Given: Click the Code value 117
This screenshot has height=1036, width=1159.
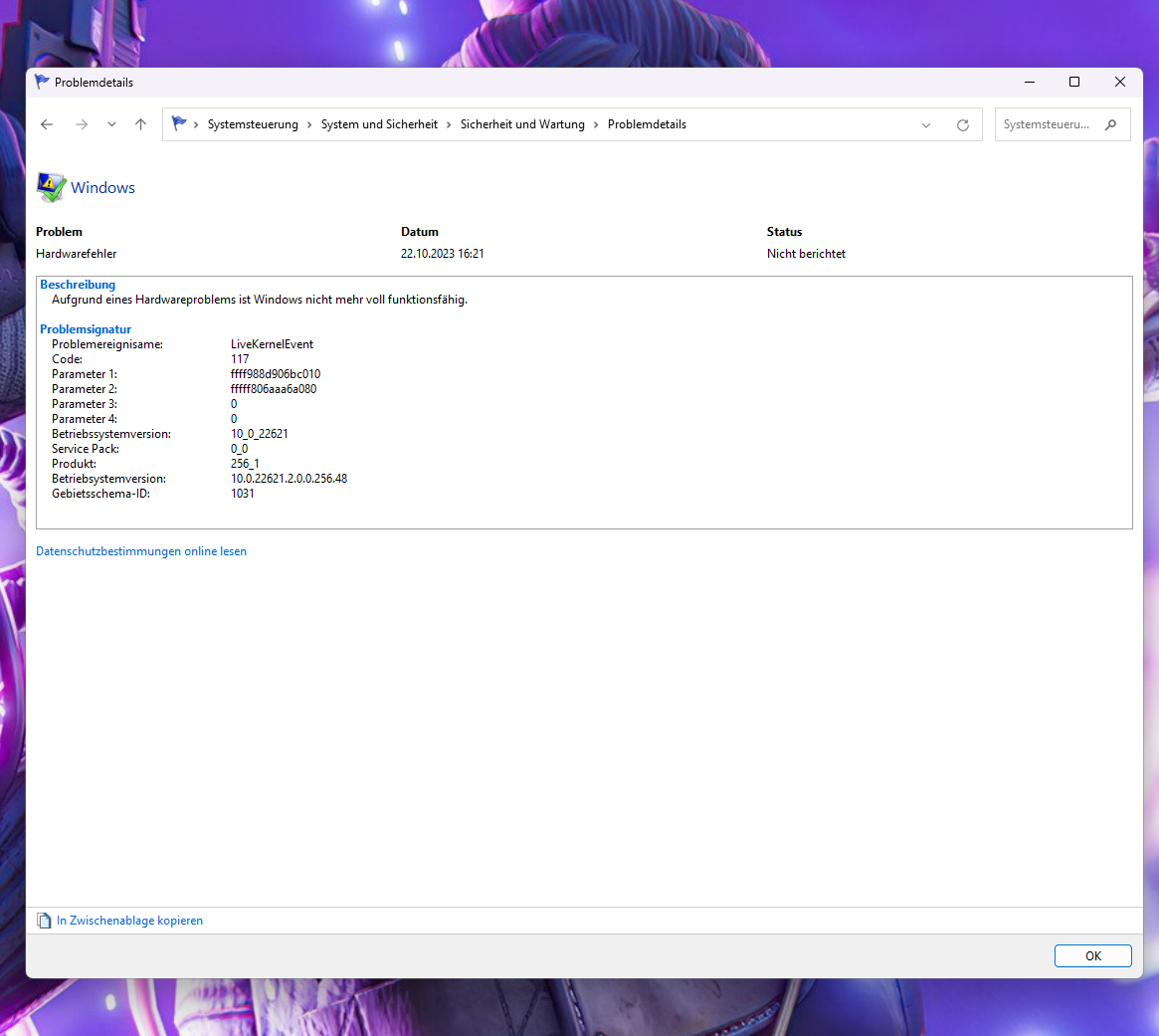Looking at the screenshot, I should [240, 358].
